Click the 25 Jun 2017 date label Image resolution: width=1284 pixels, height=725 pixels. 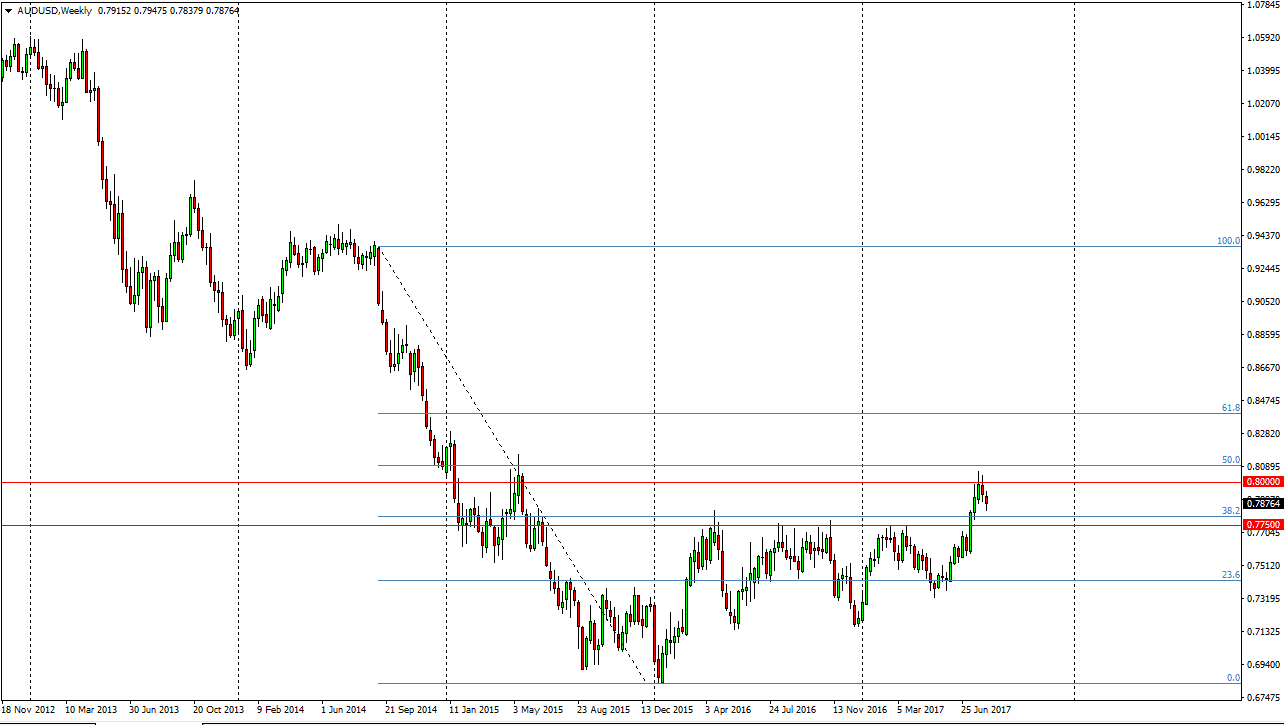pyautogui.click(x=986, y=709)
